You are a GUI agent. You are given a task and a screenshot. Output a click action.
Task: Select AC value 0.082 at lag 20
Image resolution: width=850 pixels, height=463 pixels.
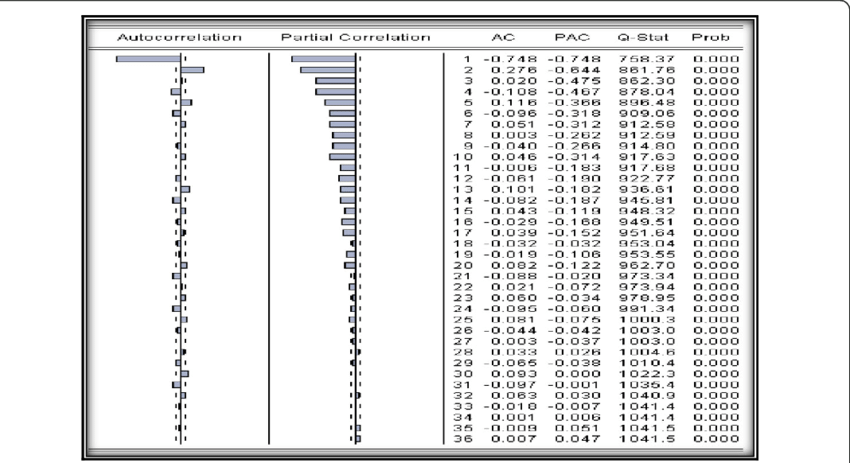pyautogui.click(x=514, y=265)
